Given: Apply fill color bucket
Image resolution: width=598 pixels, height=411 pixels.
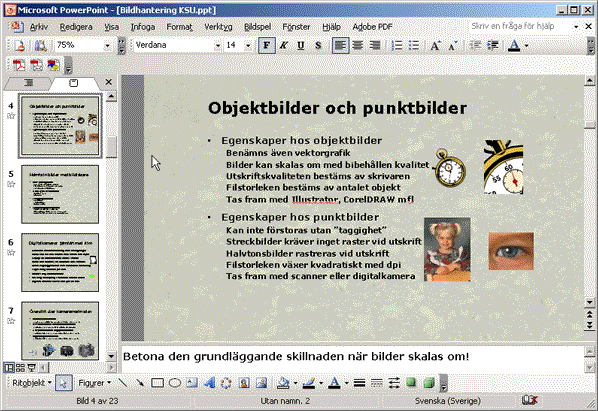Looking at the screenshot, I should 283,383.
